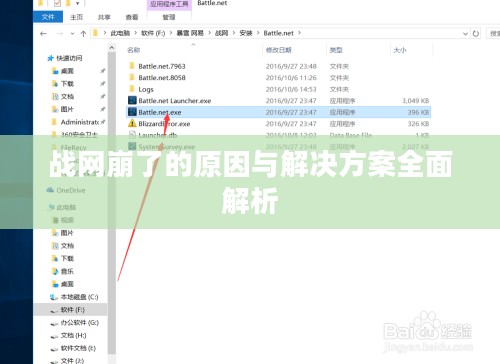Image resolution: width=500 pixels, height=364 pixels.
Task: Expand breadcrumb chevron after 软件 (F:)
Action: (x=171, y=33)
